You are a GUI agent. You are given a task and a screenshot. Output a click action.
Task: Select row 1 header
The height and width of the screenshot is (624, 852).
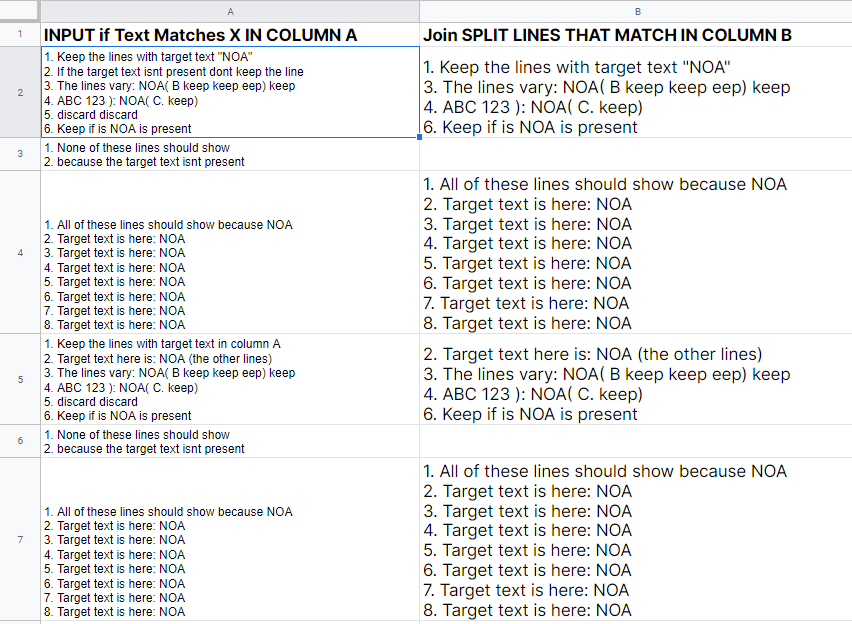(x=20, y=34)
